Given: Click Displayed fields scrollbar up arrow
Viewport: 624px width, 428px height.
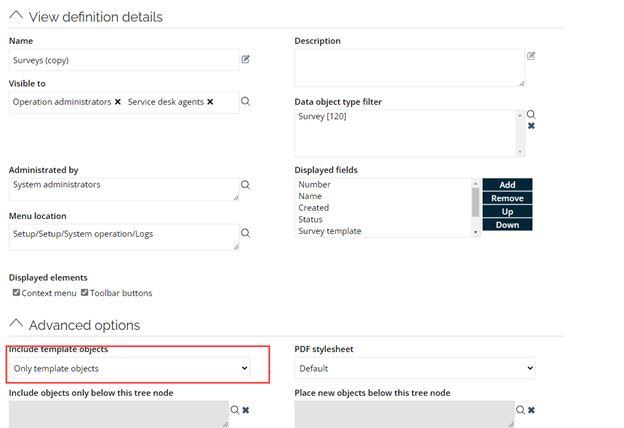Looking at the screenshot, I should 476,183.
